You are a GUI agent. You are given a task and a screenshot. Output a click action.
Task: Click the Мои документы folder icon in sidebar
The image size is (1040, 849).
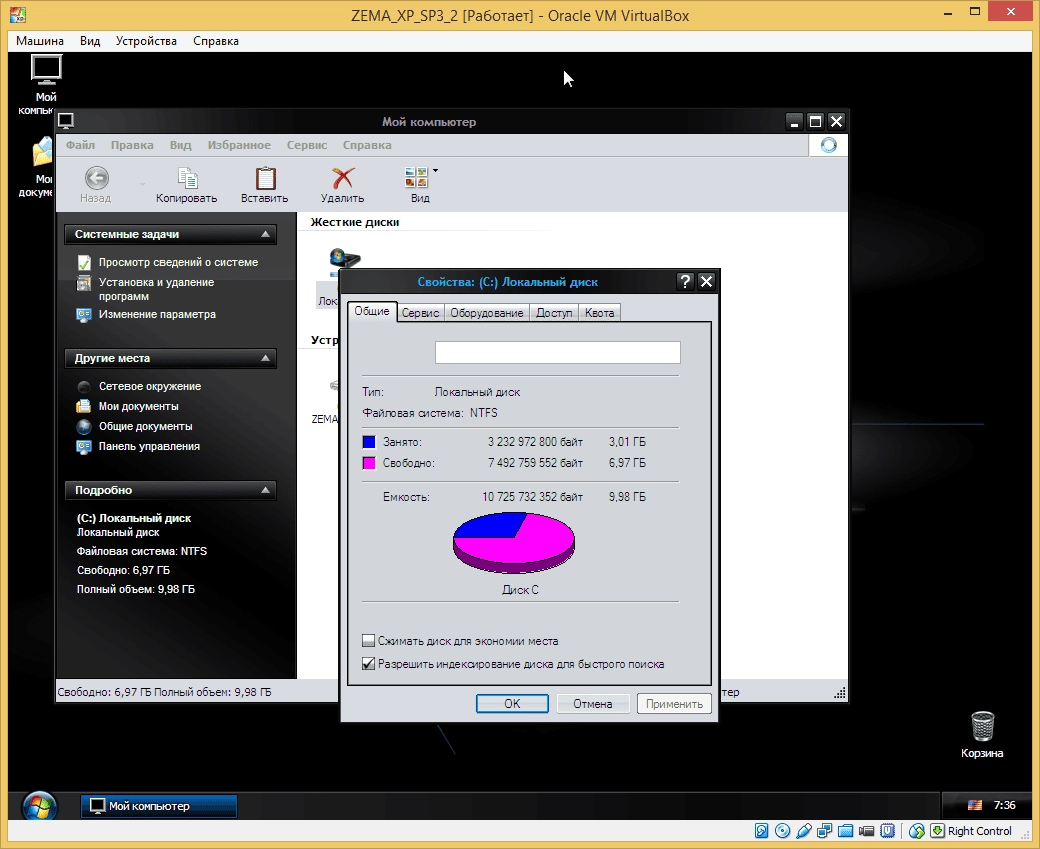point(84,406)
